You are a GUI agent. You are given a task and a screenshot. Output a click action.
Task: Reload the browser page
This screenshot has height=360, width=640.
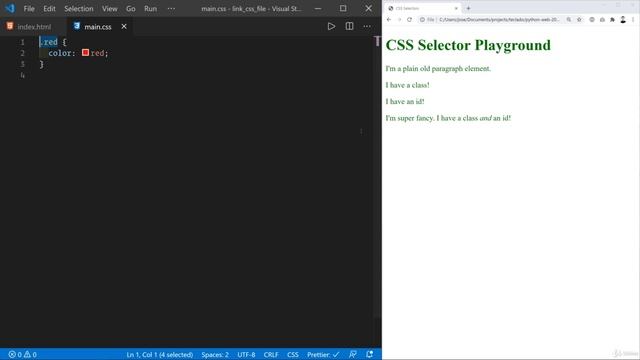coord(409,20)
